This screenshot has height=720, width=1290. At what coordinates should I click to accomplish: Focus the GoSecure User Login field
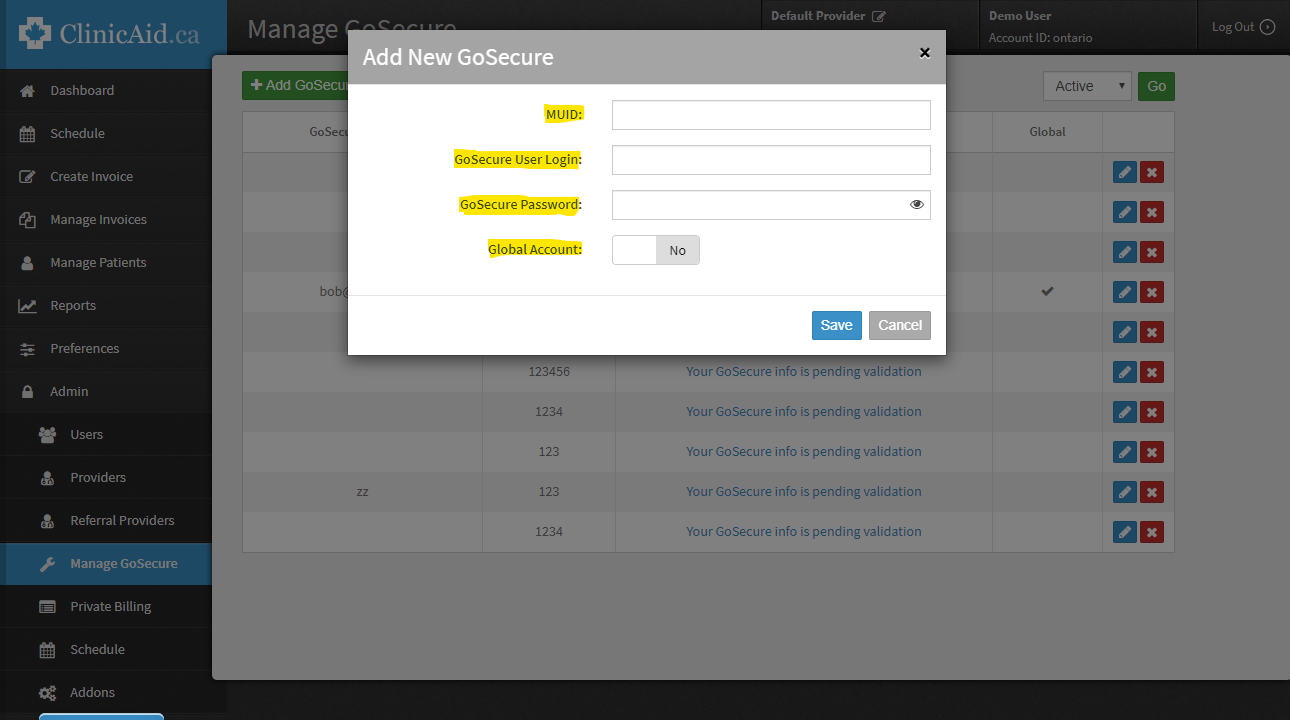tap(771, 160)
